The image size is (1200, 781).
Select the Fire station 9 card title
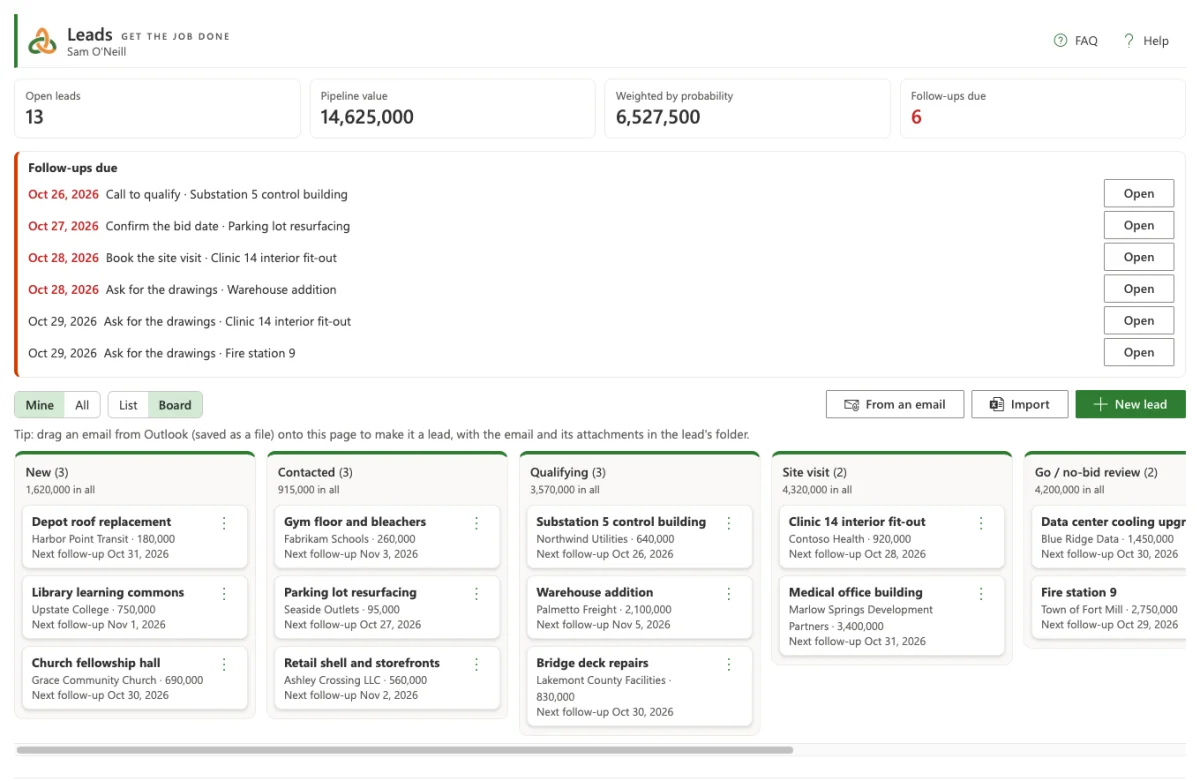click(x=1079, y=593)
